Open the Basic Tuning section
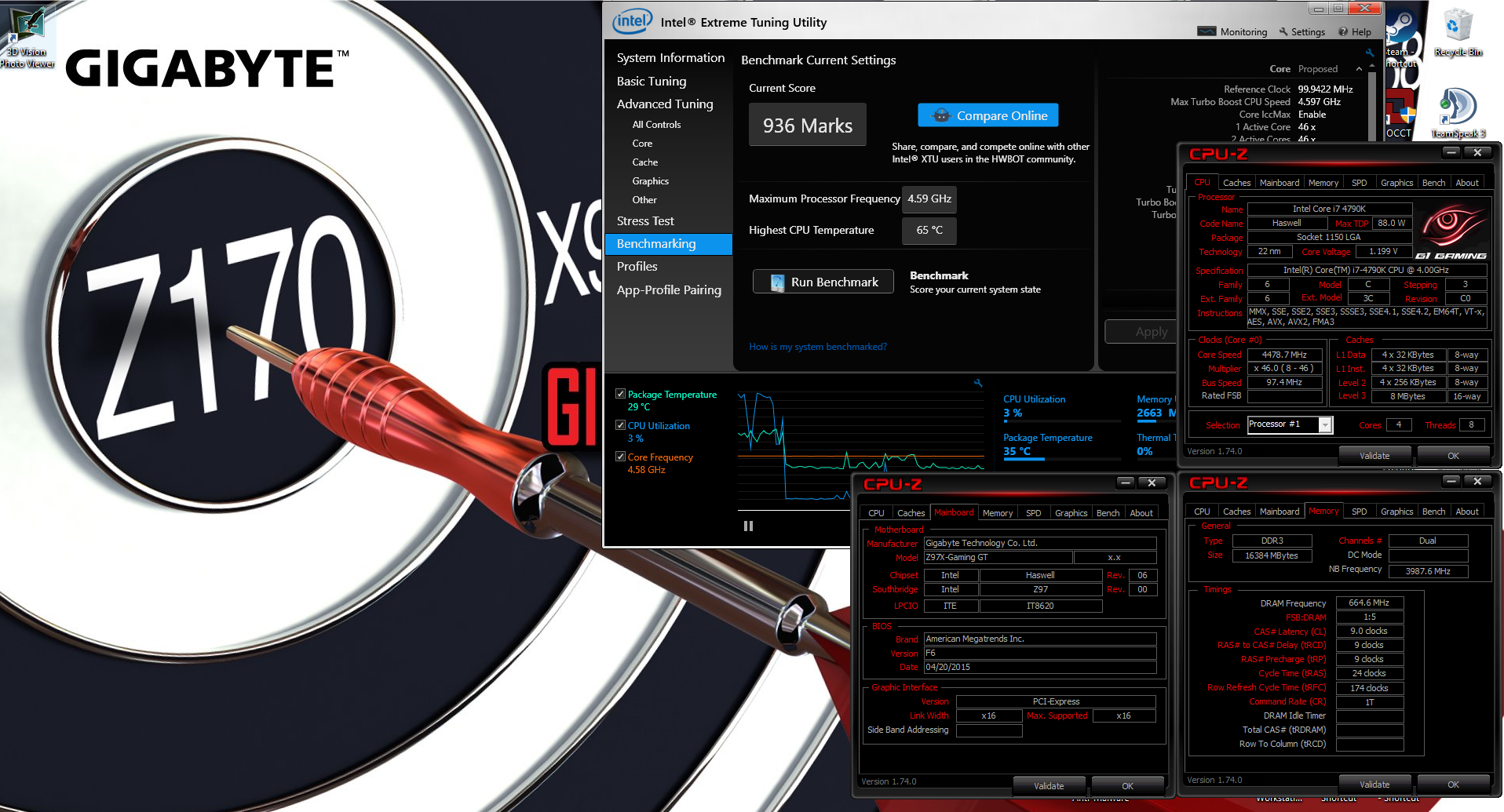 click(652, 81)
